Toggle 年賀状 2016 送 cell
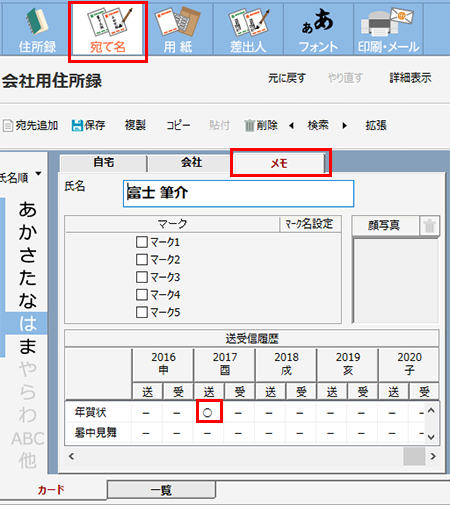The image size is (450, 505). 146,413
